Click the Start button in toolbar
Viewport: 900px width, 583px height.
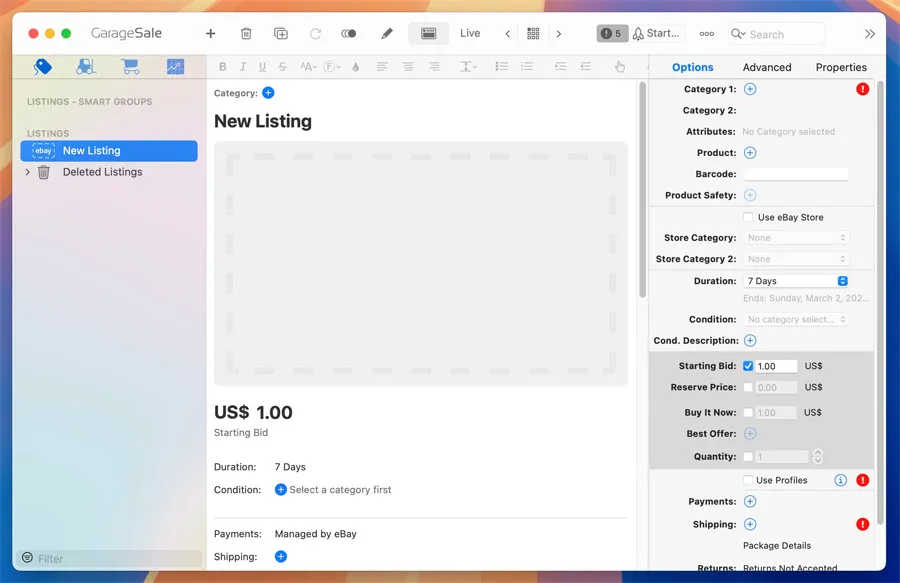pos(658,34)
